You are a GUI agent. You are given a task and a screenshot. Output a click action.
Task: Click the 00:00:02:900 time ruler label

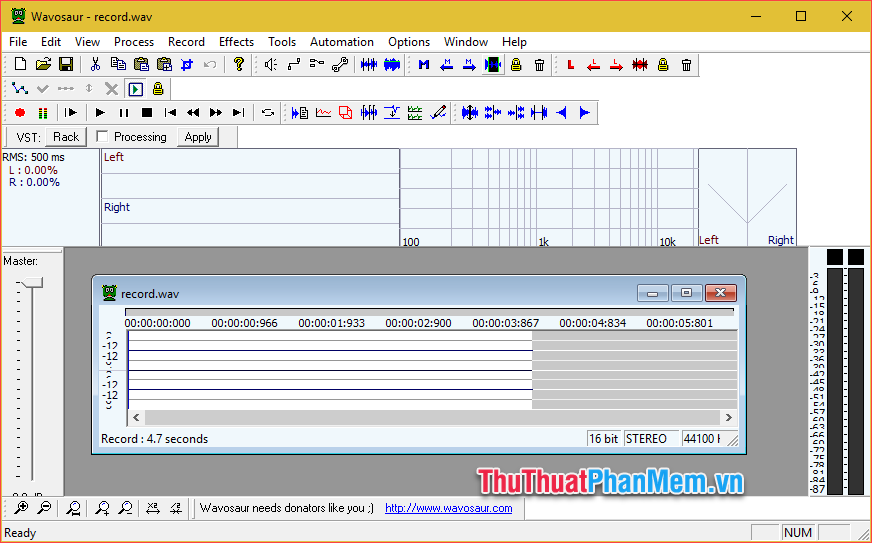tap(418, 323)
